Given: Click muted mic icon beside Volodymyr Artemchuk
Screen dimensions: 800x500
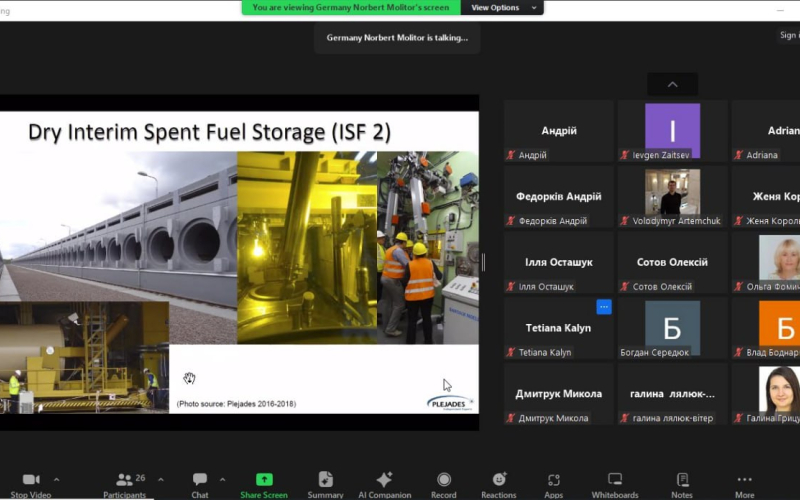Looking at the screenshot, I should click(x=624, y=220).
